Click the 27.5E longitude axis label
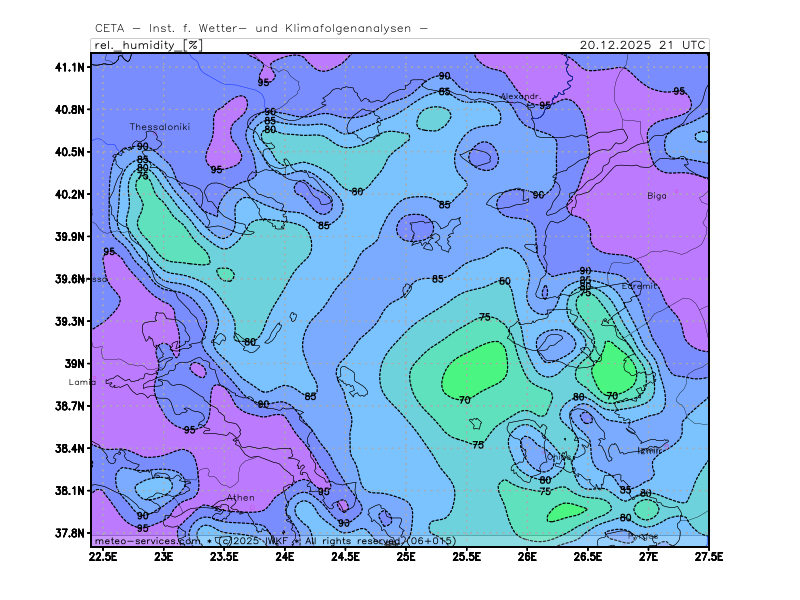Image resolution: width=800 pixels, height=600 pixels. (708, 555)
